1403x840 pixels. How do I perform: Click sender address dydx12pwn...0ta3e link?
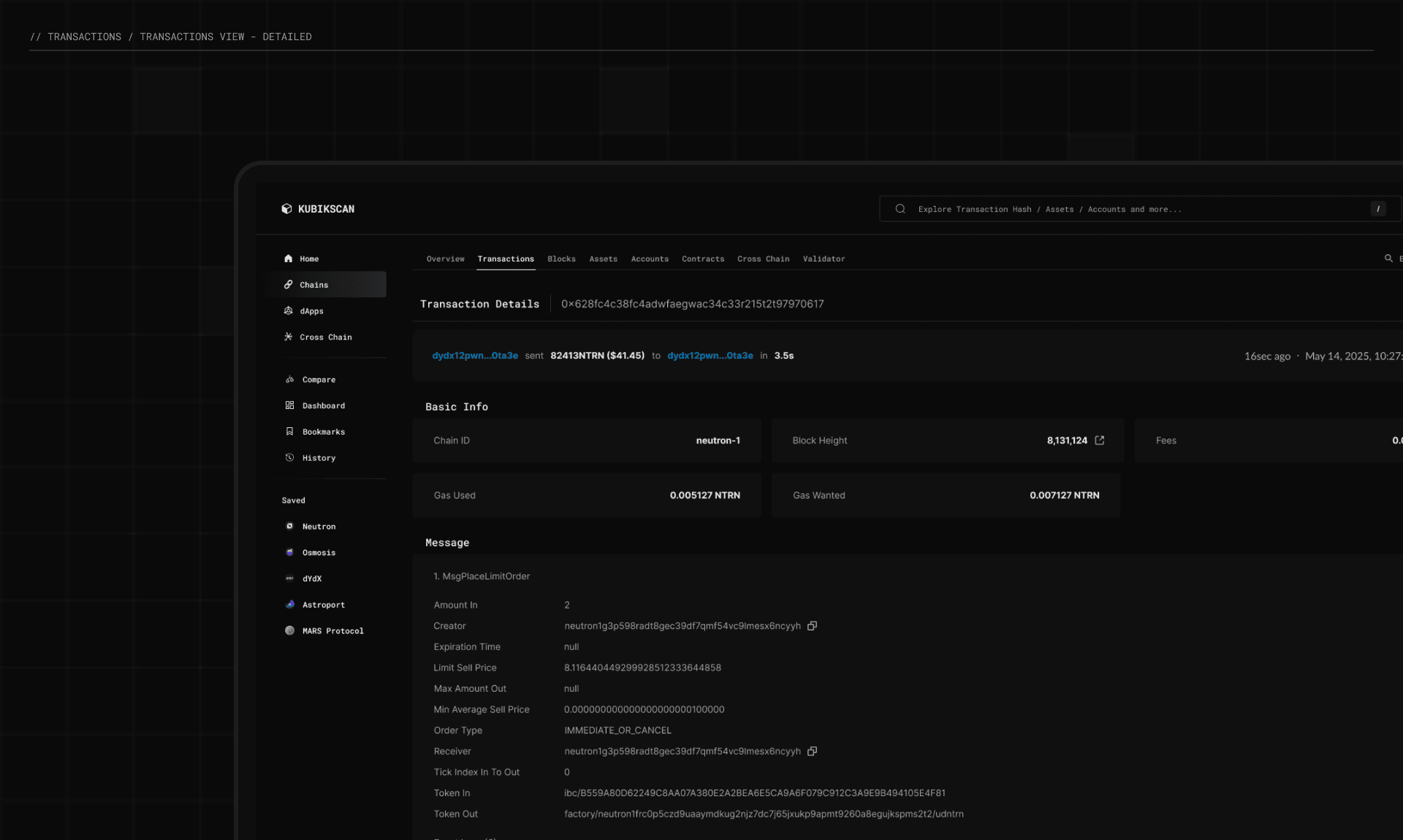point(475,356)
